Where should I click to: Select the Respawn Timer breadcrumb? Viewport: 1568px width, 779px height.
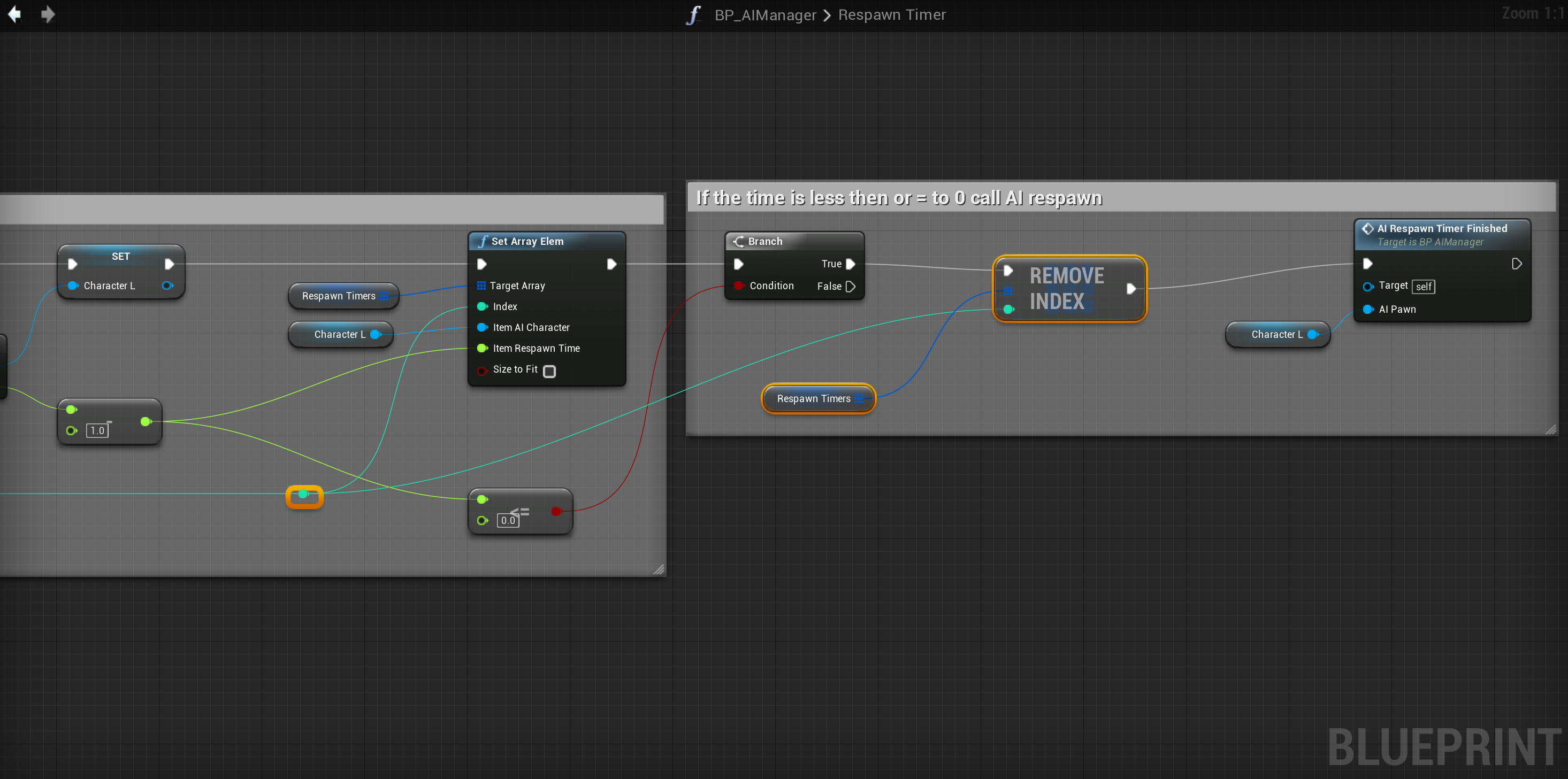tap(891, 15)
